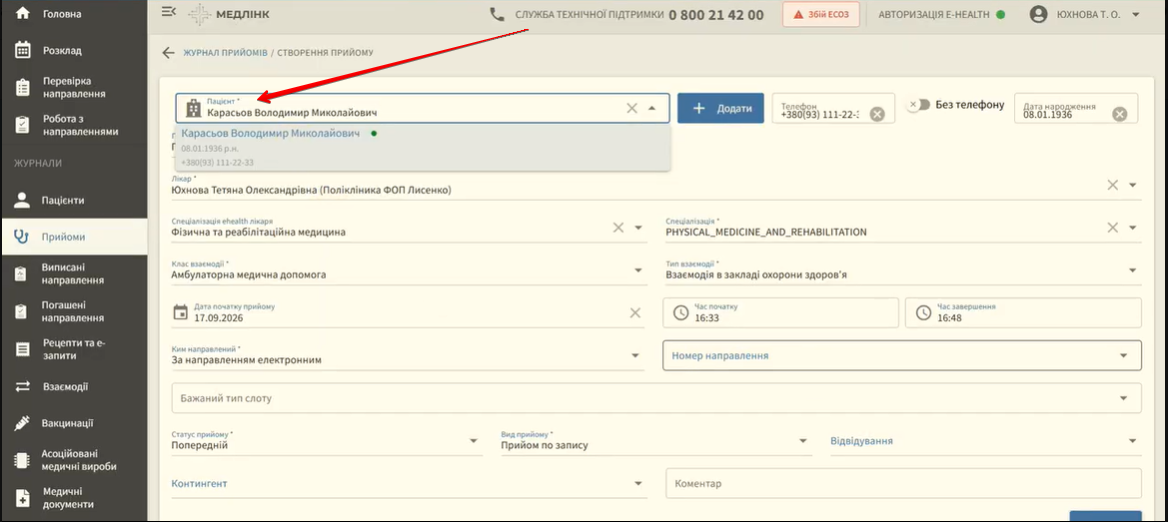The height and width of the screenshot is (522, 1168).
Task: Expand Статус прийому dropdown
Action: 474,441
